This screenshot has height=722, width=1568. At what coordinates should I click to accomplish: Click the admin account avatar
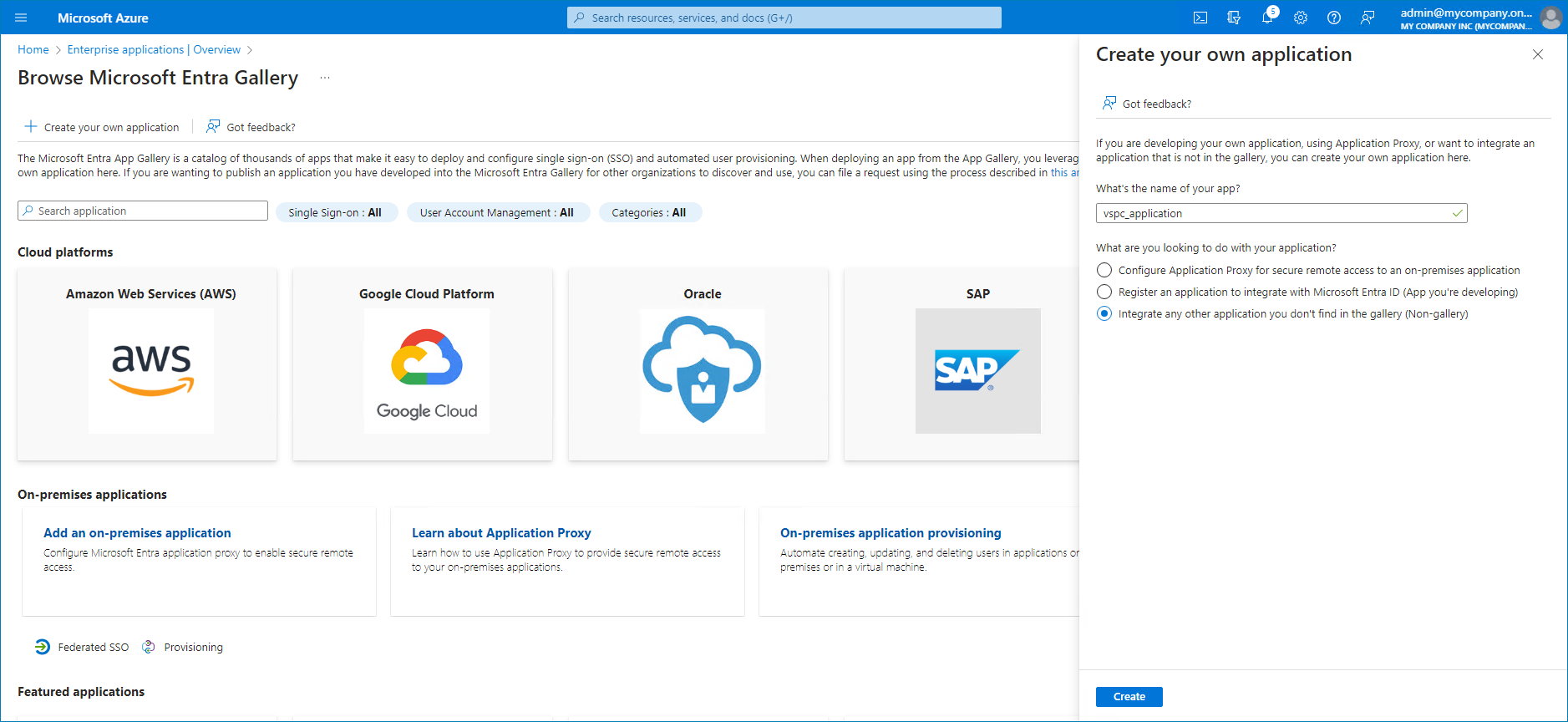[x=1550, y=18]
